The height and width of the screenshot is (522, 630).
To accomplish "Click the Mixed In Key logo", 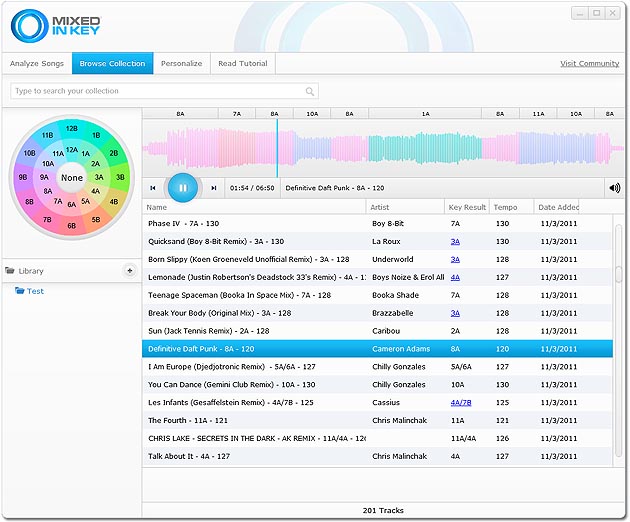I will pyautogui.click(x=55, y=26).
